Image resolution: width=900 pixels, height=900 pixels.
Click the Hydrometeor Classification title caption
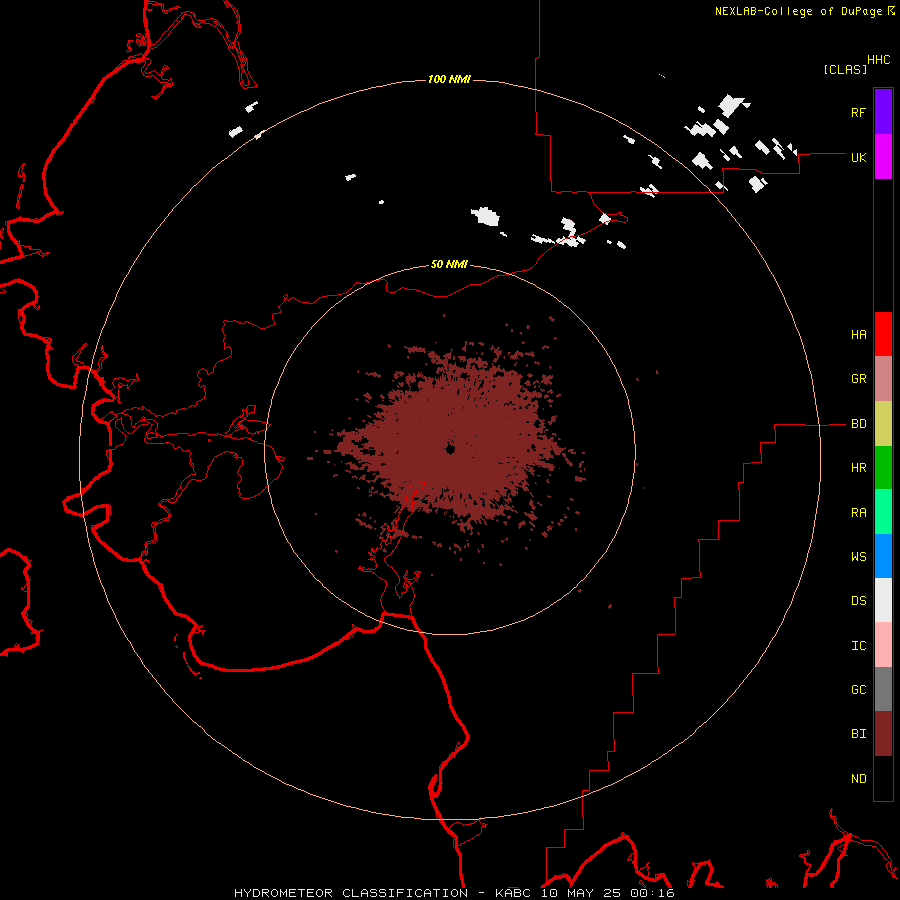click(x=454, y=893)
